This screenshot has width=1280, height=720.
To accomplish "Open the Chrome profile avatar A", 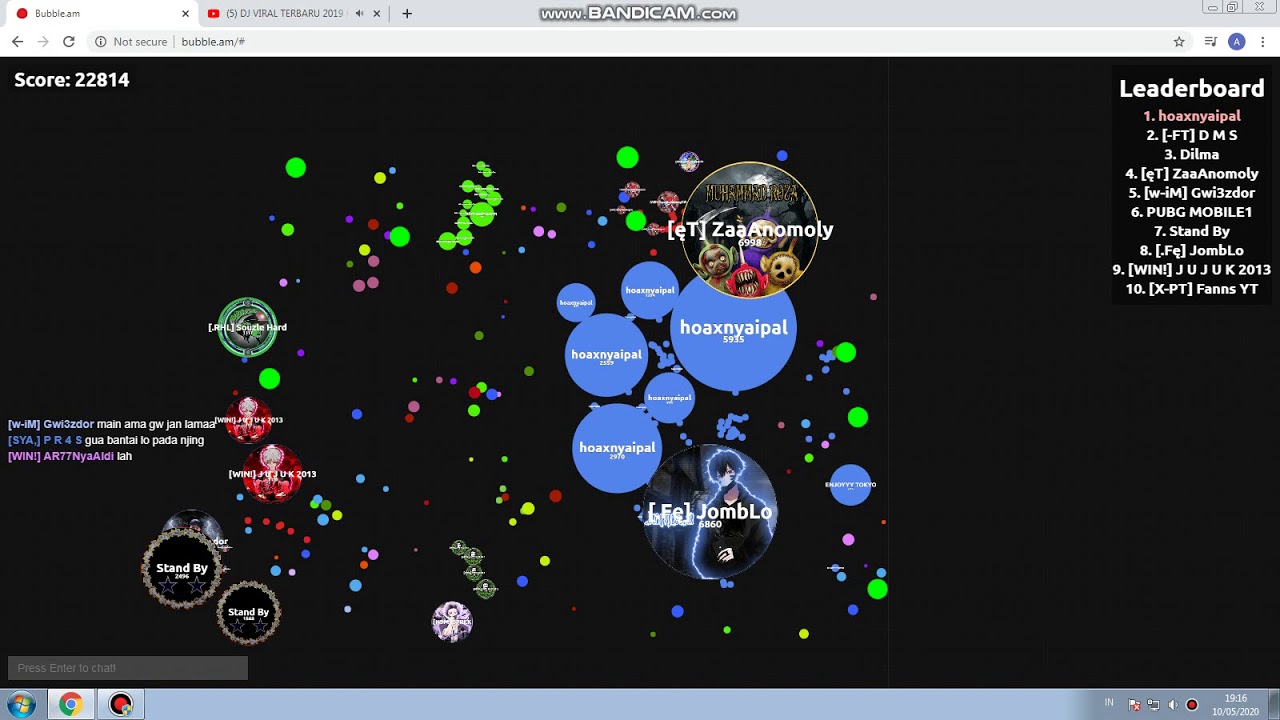I will click(x=1237, y=42).
